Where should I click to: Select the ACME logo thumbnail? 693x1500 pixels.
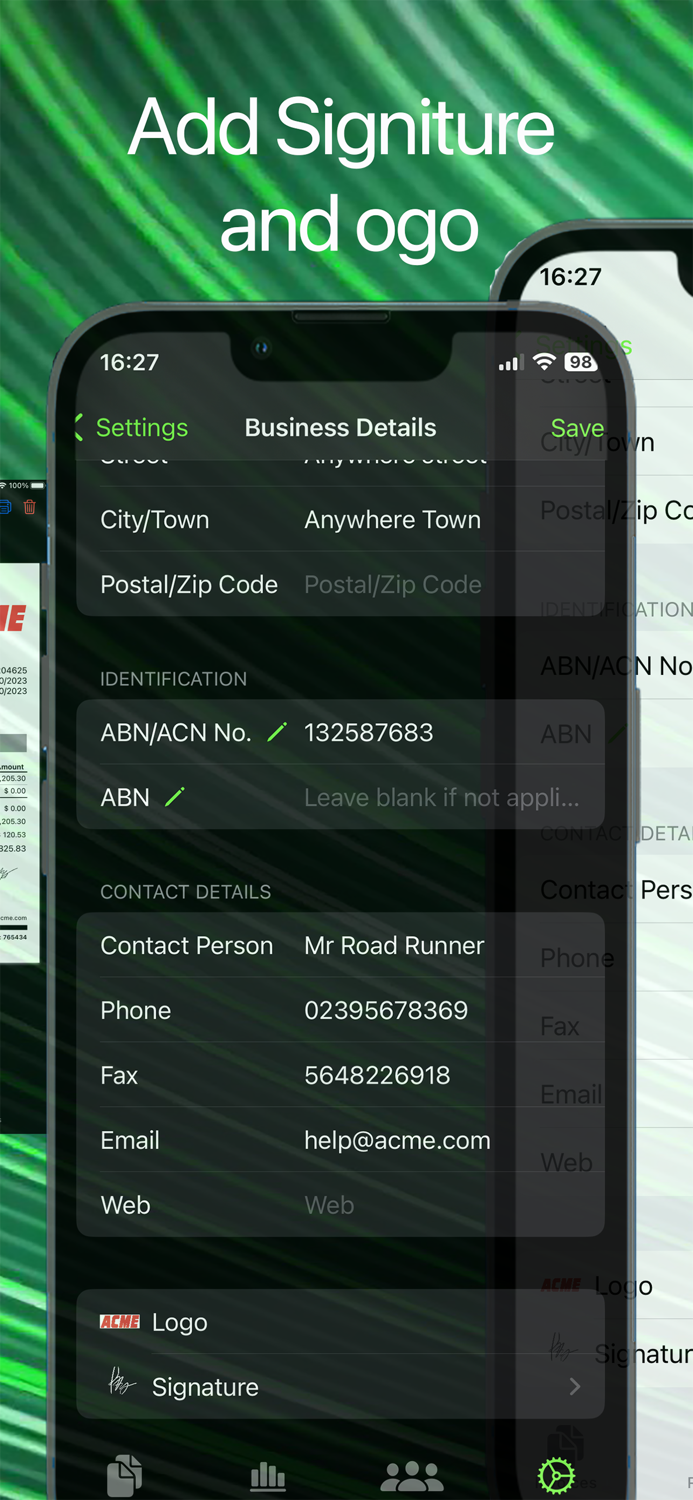coord(120,1322)
